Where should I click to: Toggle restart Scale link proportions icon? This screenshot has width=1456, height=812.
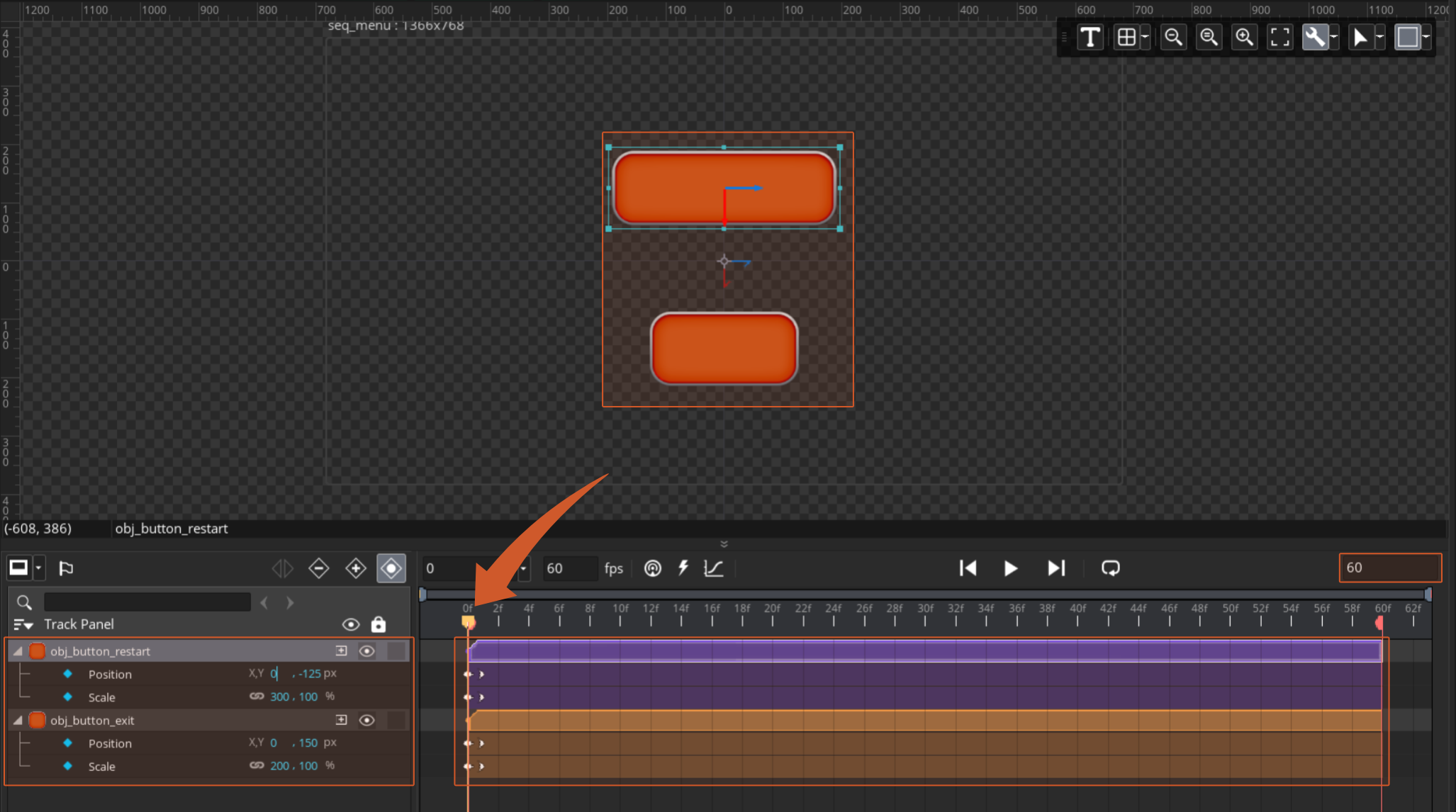257,697
